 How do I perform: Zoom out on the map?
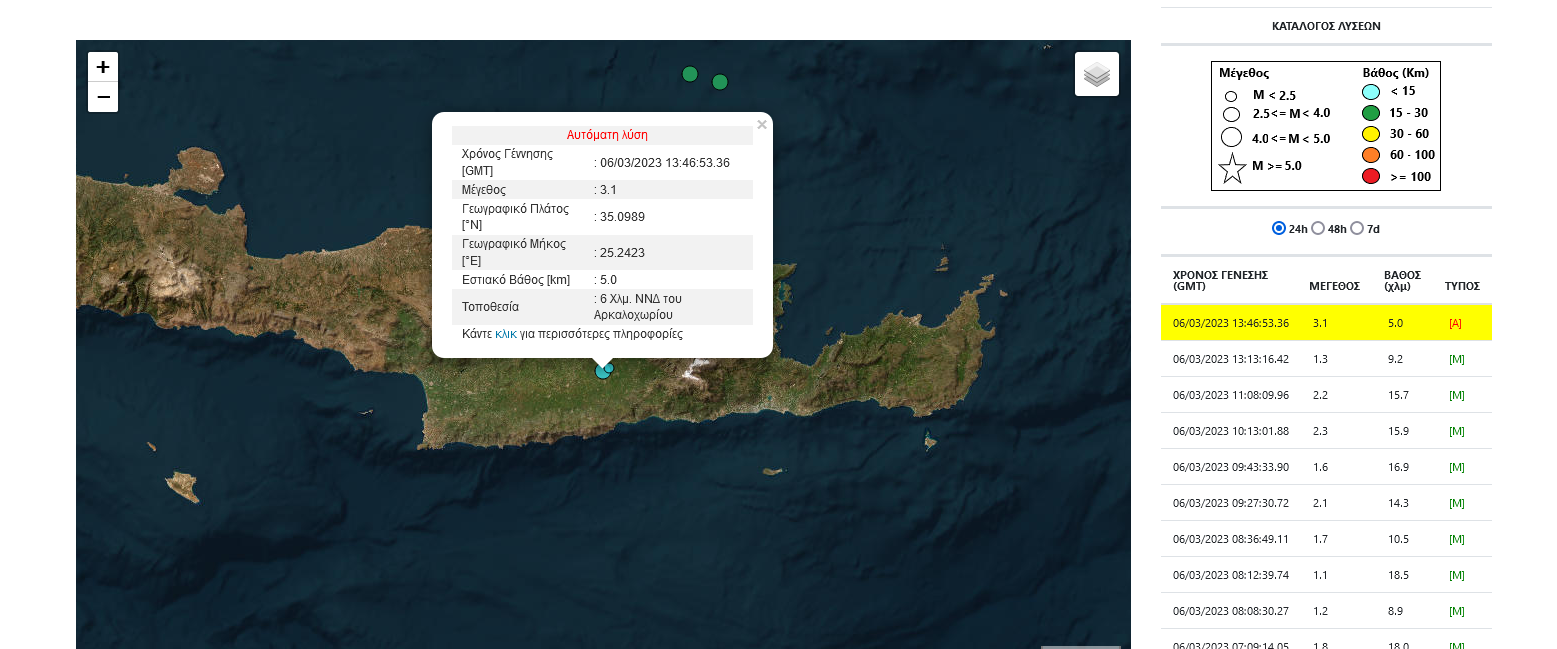coord(103,97)
